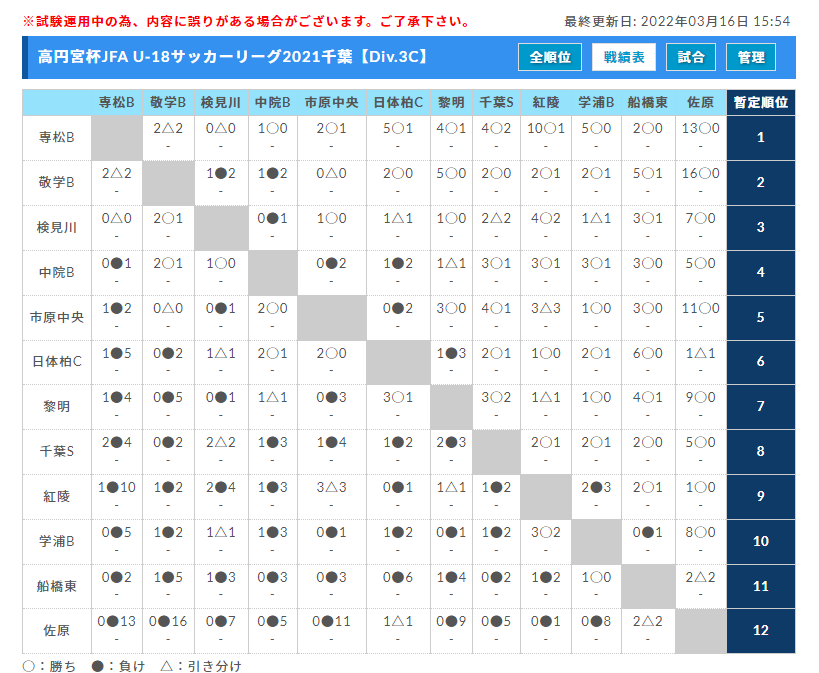
Task: Click the 船橋東 row label
Action: pos(56,586)
